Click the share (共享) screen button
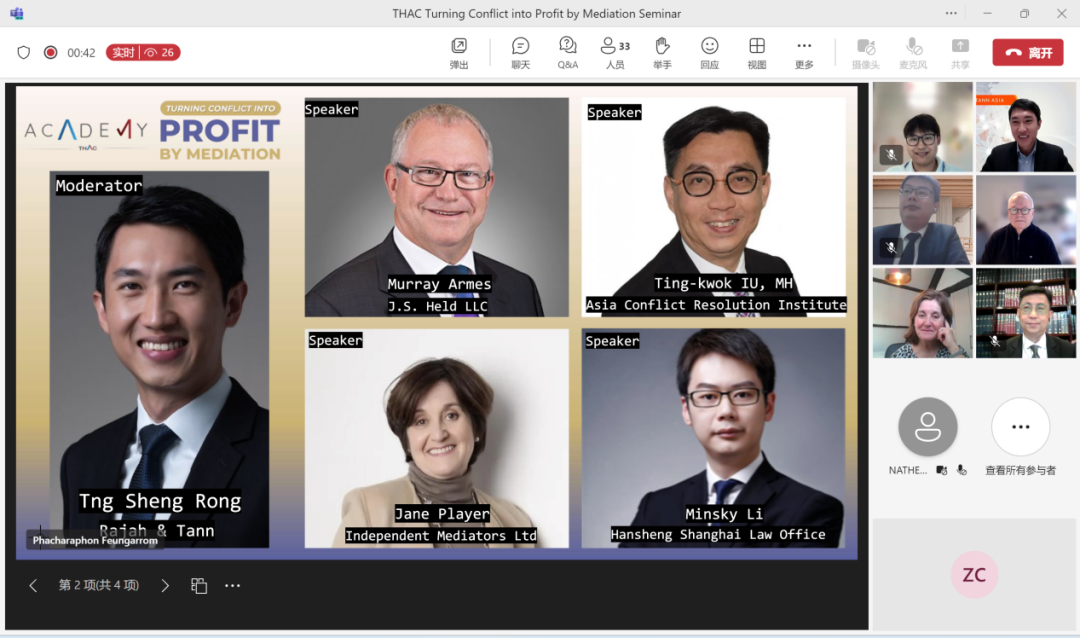Viewport: 1080px width, 638px height. [960, 53]
